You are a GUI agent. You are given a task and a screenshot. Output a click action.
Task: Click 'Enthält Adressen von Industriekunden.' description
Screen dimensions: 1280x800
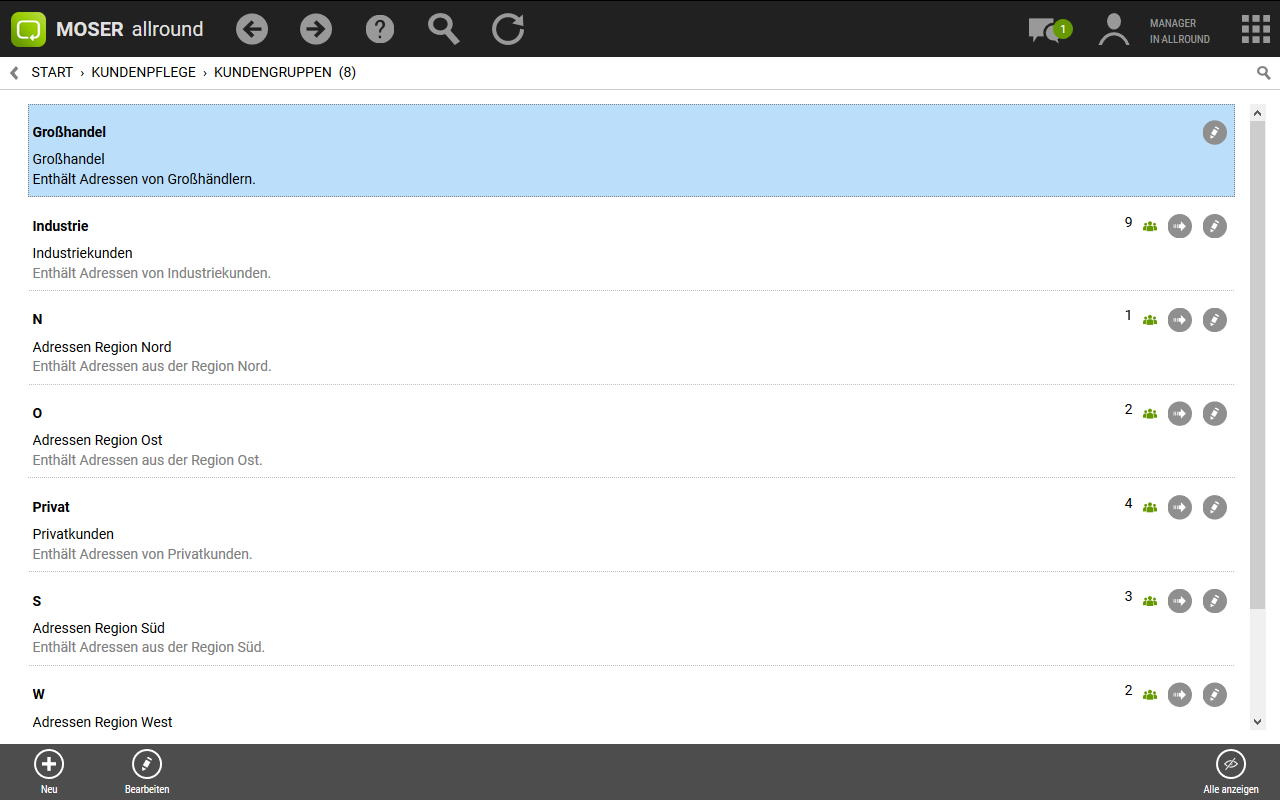(x=152, y=273)
